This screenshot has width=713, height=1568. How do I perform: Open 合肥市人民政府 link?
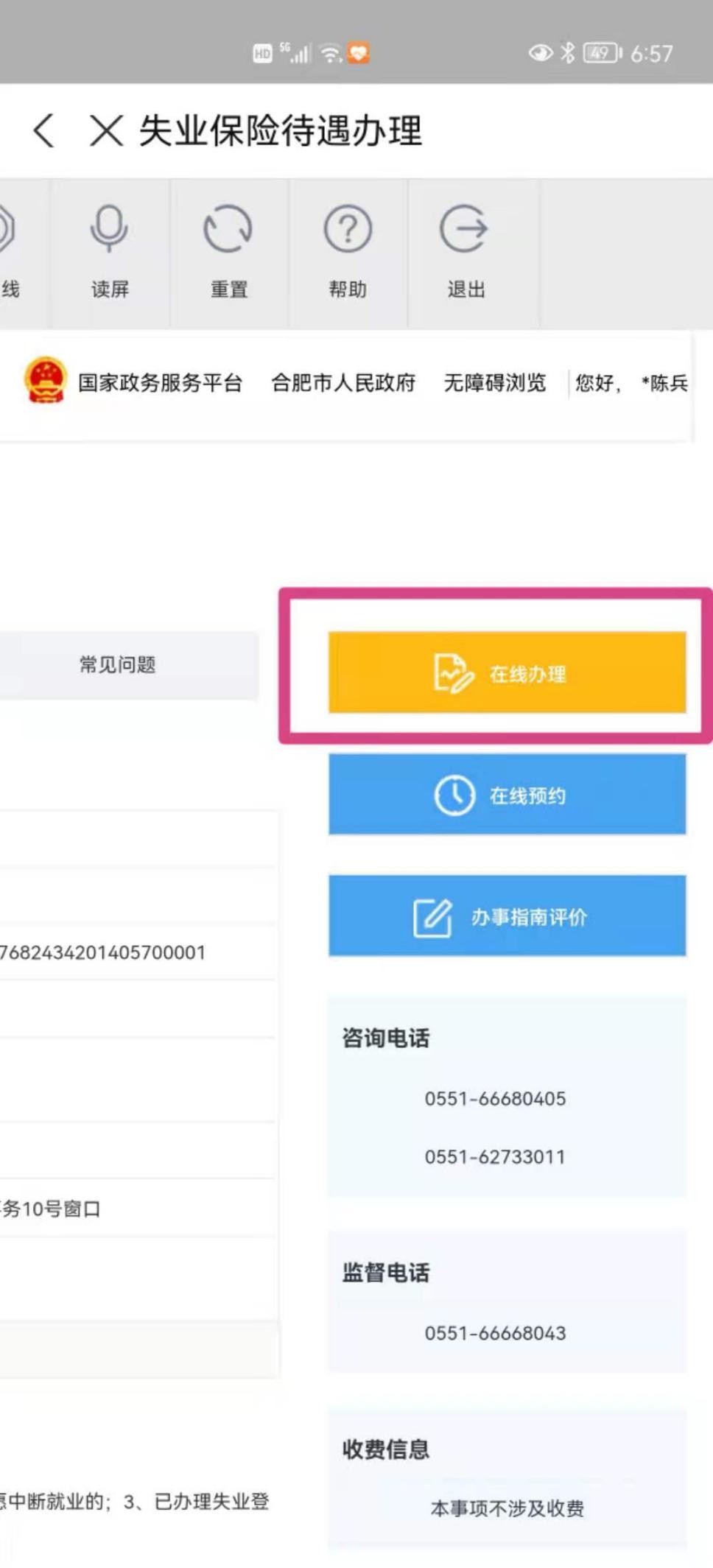point(343,383)
